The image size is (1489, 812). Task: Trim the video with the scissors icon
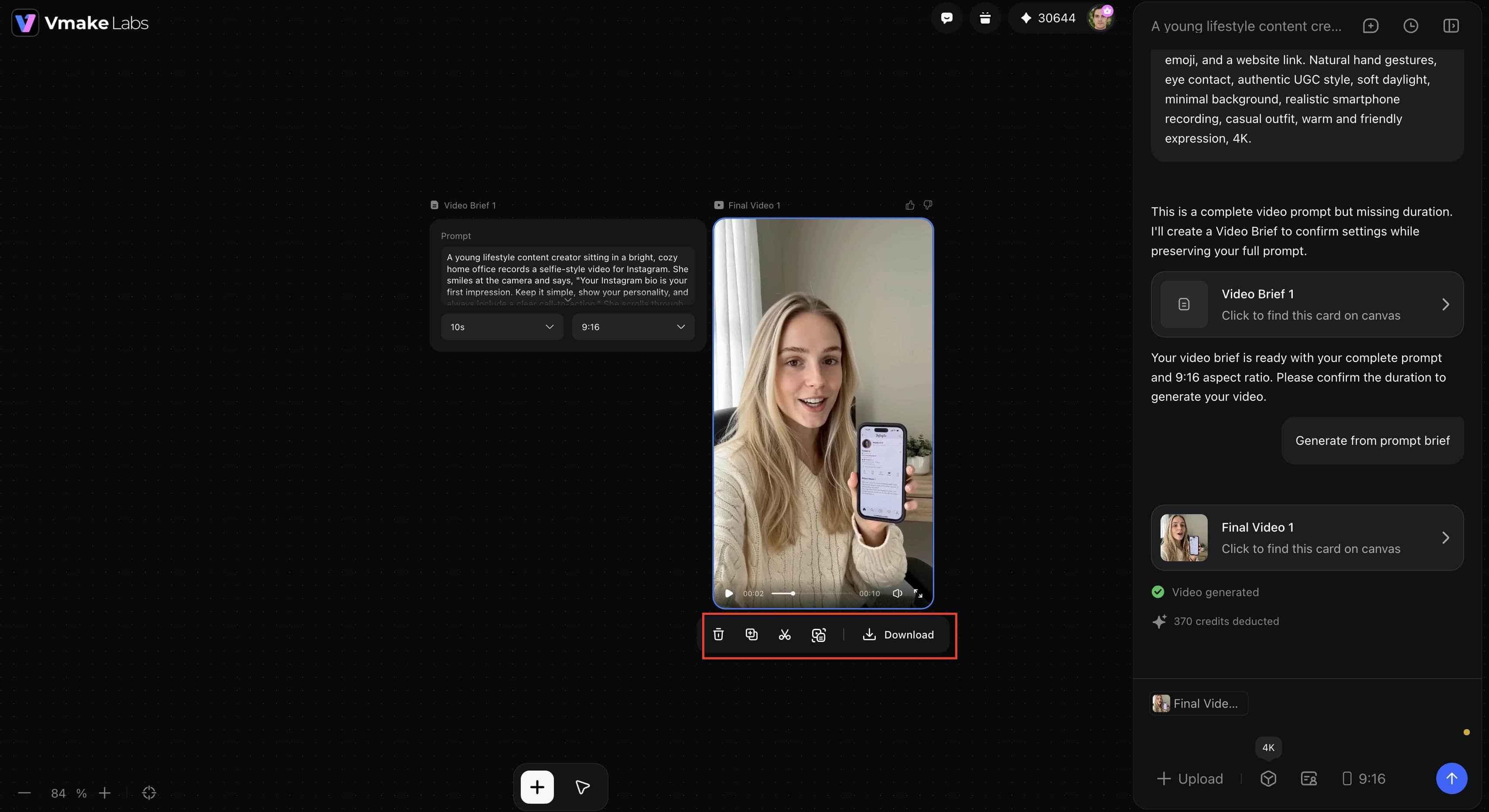[x=784, y=635]
